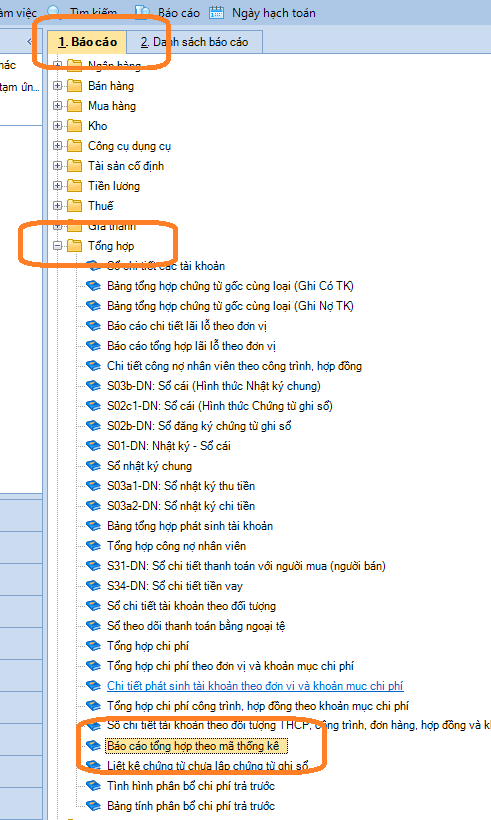Expand the Kho folder node
Image resolution: width=491 pixels, height=820 pixels.
(x=58, y=126)
